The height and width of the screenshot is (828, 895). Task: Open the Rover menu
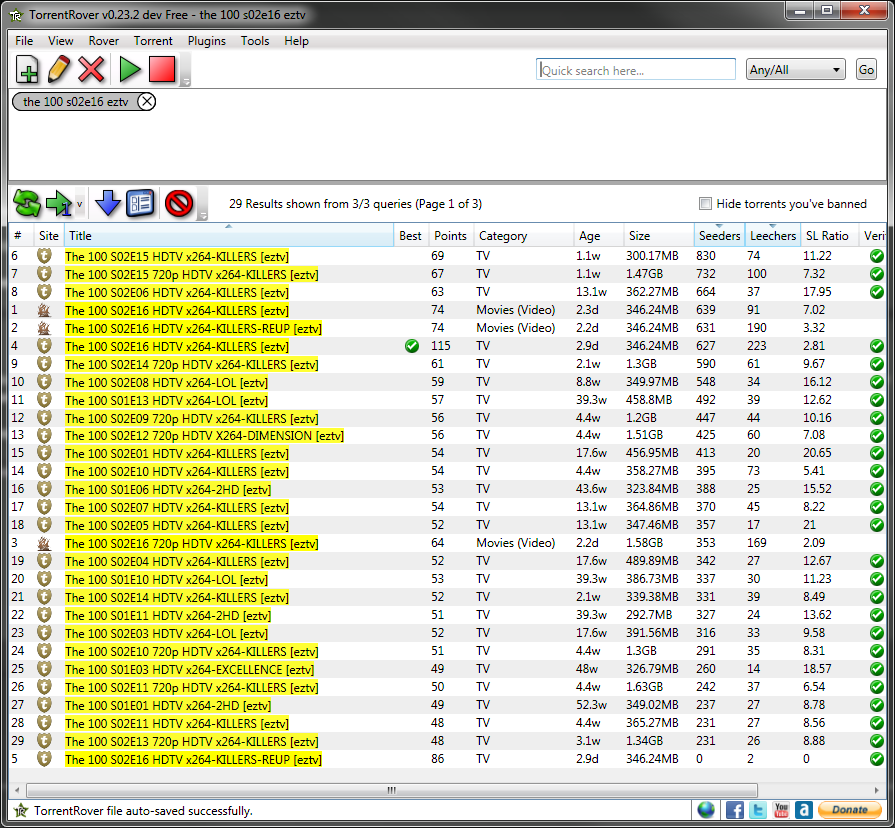click(104, 41)
